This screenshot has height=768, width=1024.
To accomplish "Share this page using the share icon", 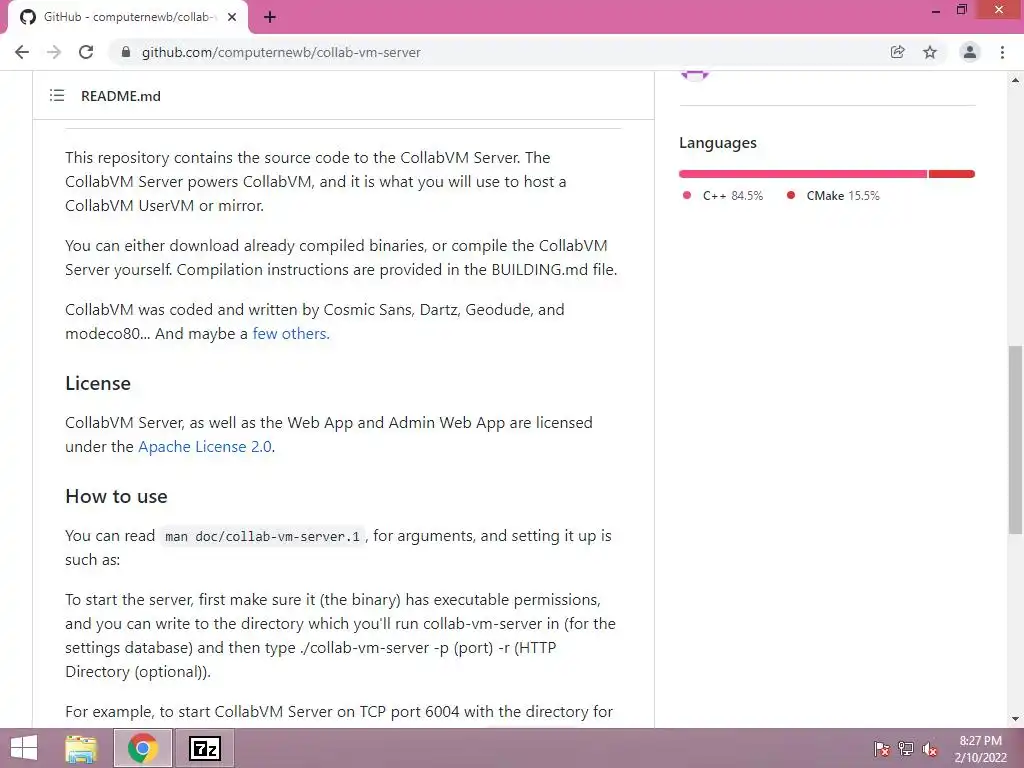I will (x=897, y=52).
